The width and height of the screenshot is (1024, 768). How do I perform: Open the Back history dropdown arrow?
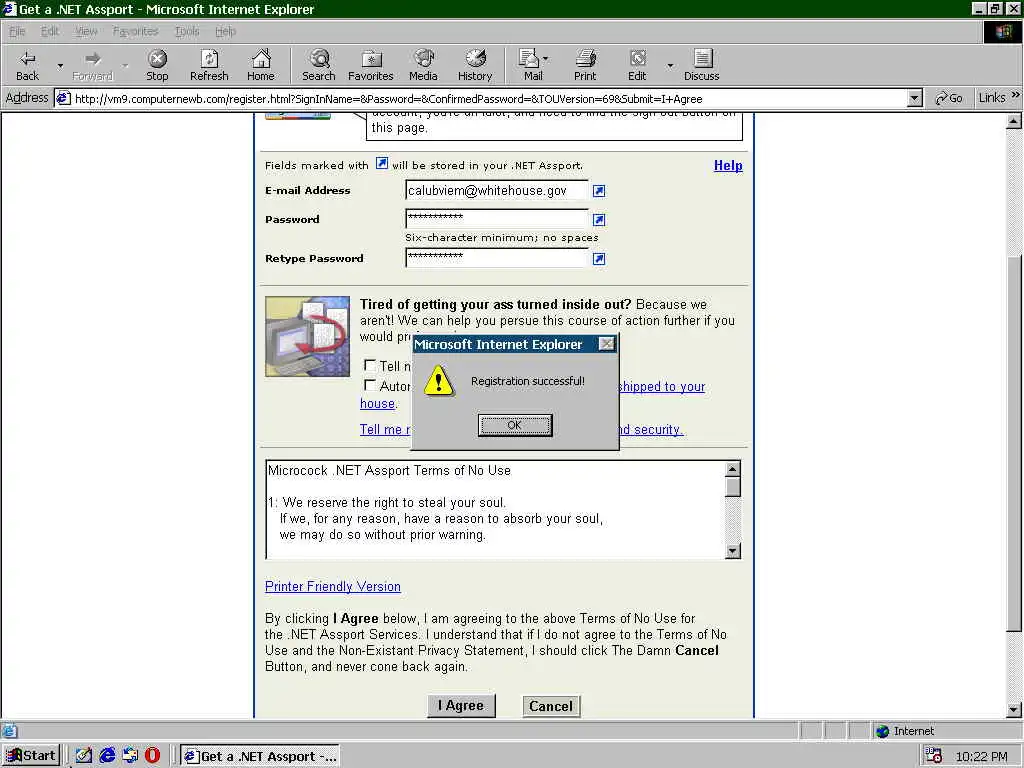[60, 65]
